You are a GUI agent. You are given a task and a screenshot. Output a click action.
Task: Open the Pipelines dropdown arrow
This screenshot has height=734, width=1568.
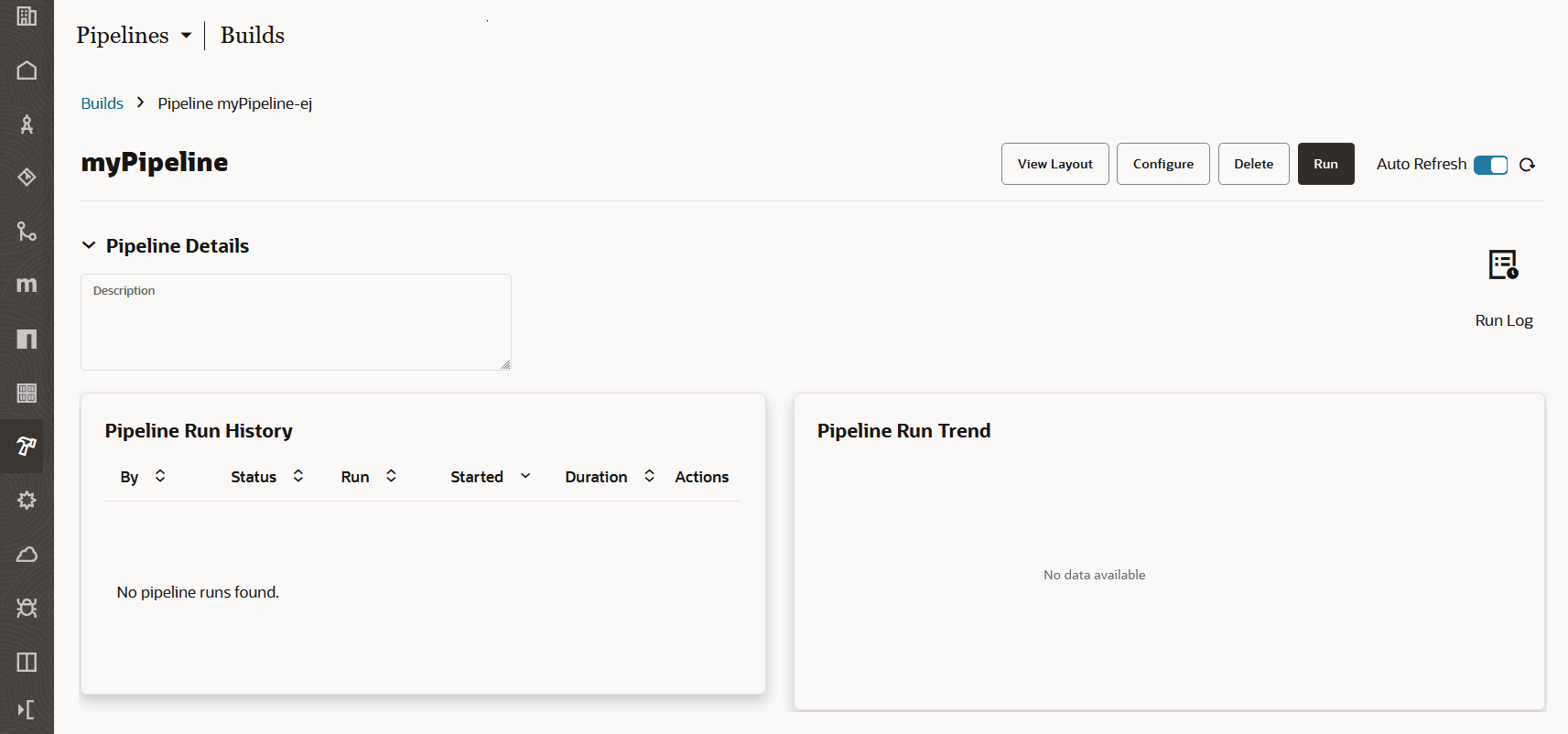[186, 36]
